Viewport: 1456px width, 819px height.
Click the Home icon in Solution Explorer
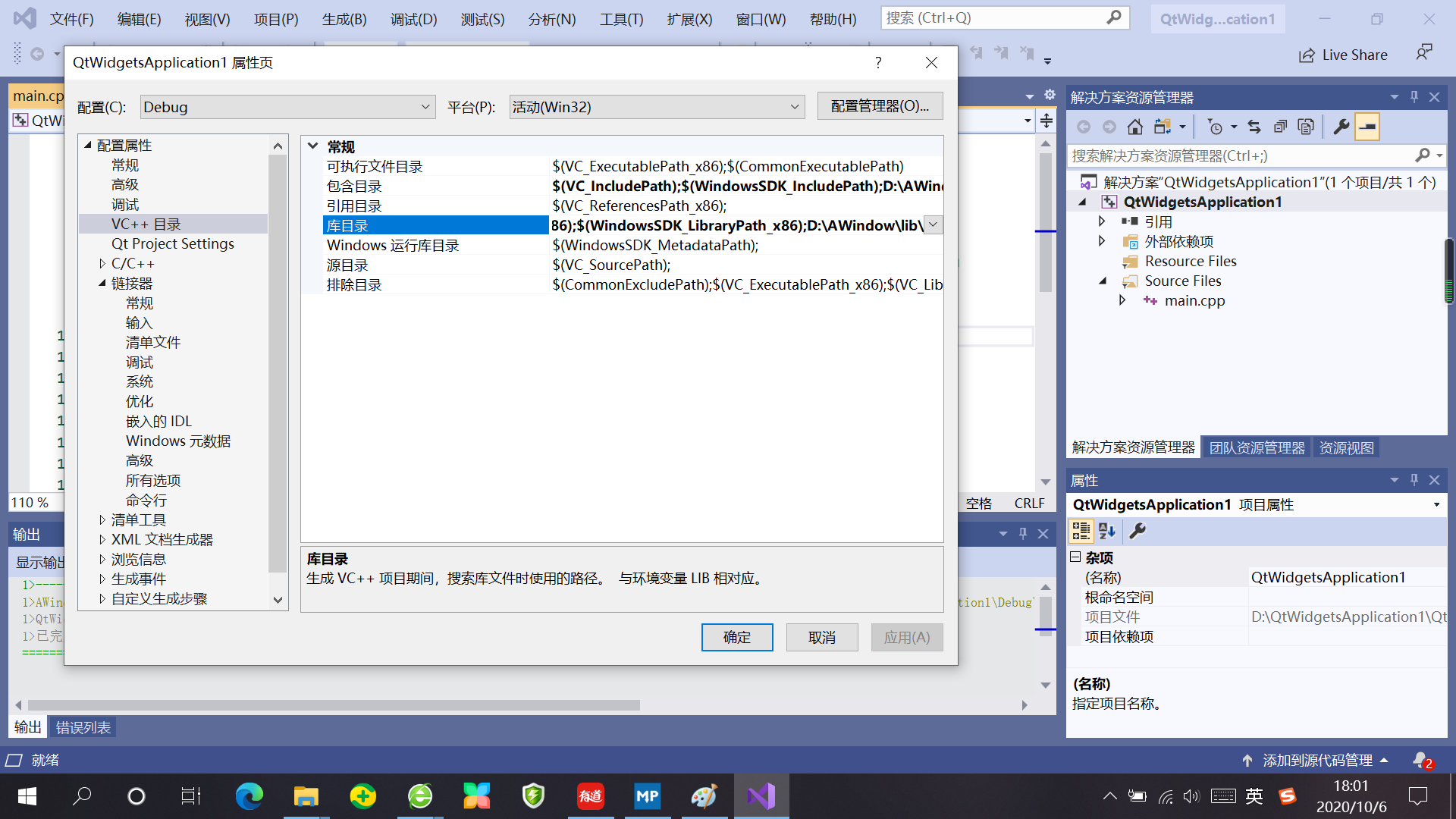coord(1134,127)
